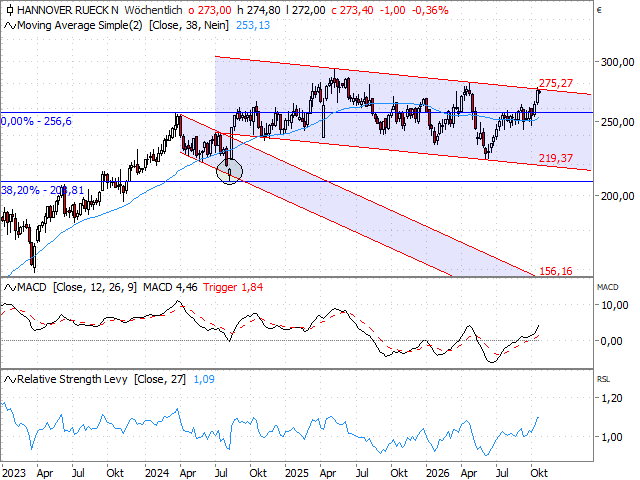Click the 1,00 RSL axis label
The image size is (640, 480).
click(611, 437)
